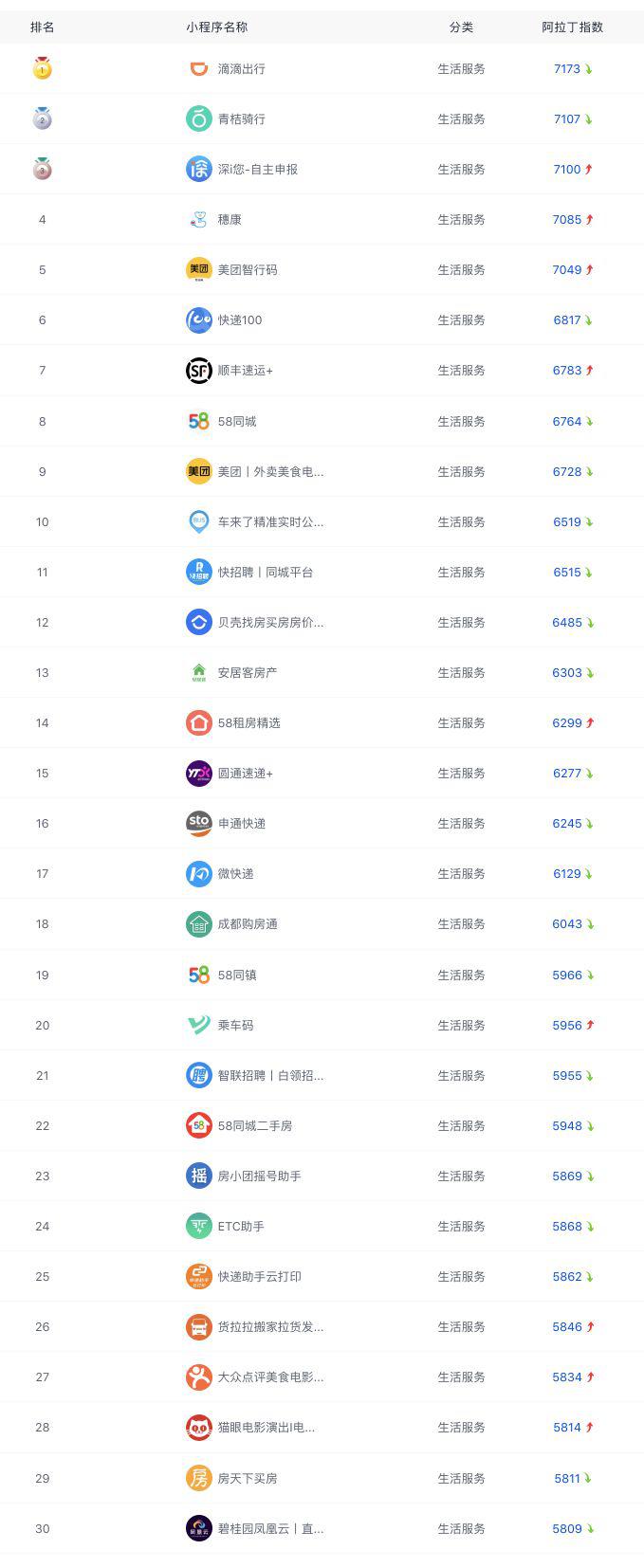Click the 房小团摇号助手 blue 摇 icon
The height and width of the screenshot is (1568, 644).
click(x=198, y=1176)
